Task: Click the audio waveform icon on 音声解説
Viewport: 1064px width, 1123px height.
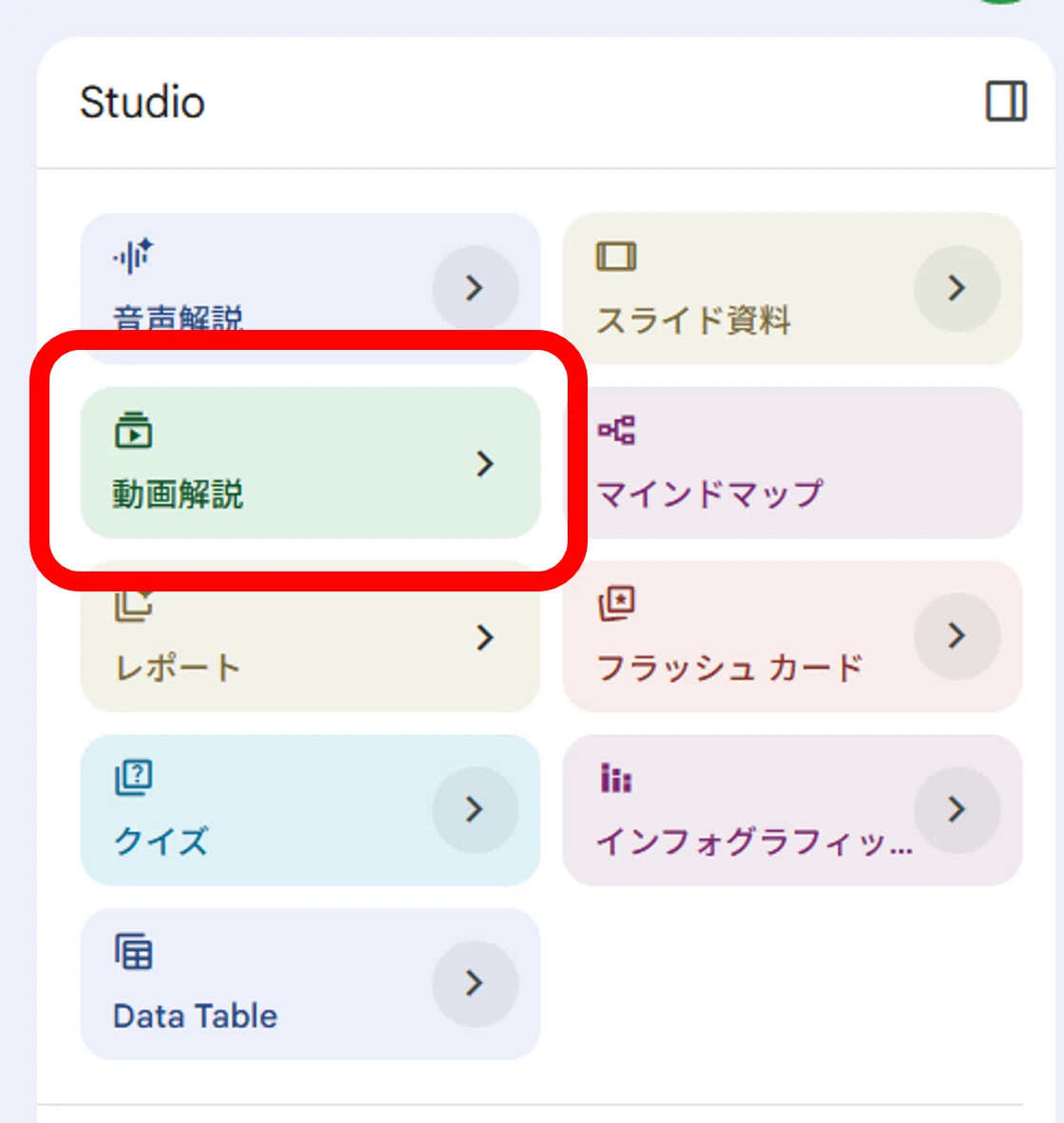Action: click(x=133, y=256)
